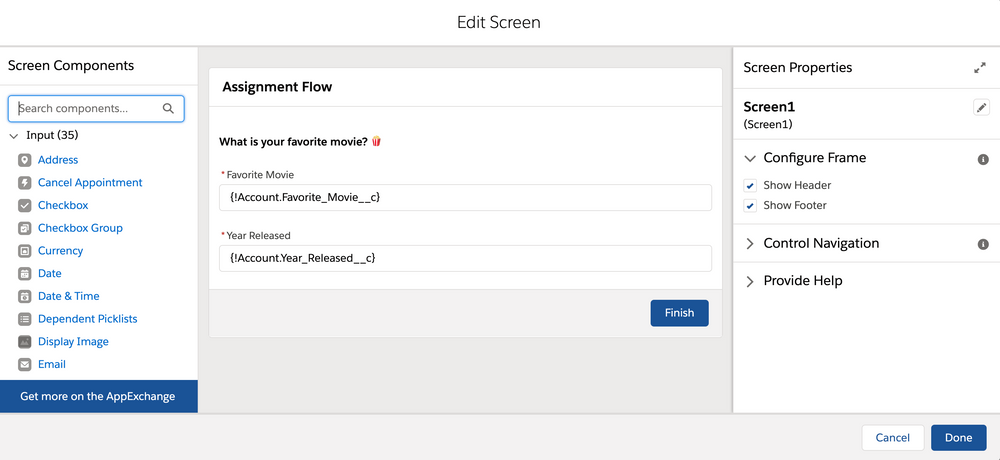Add the Date component
This screenshot has width=1000, height=460.
coord(50,273)
